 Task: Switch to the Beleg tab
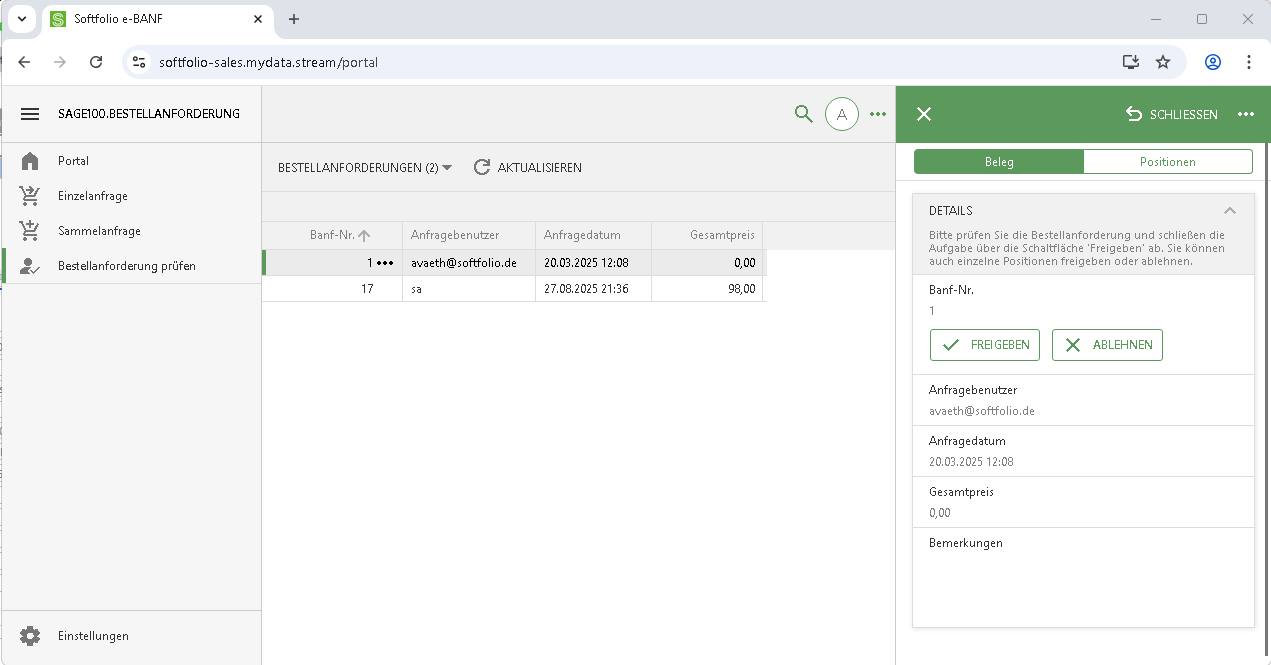998,162
